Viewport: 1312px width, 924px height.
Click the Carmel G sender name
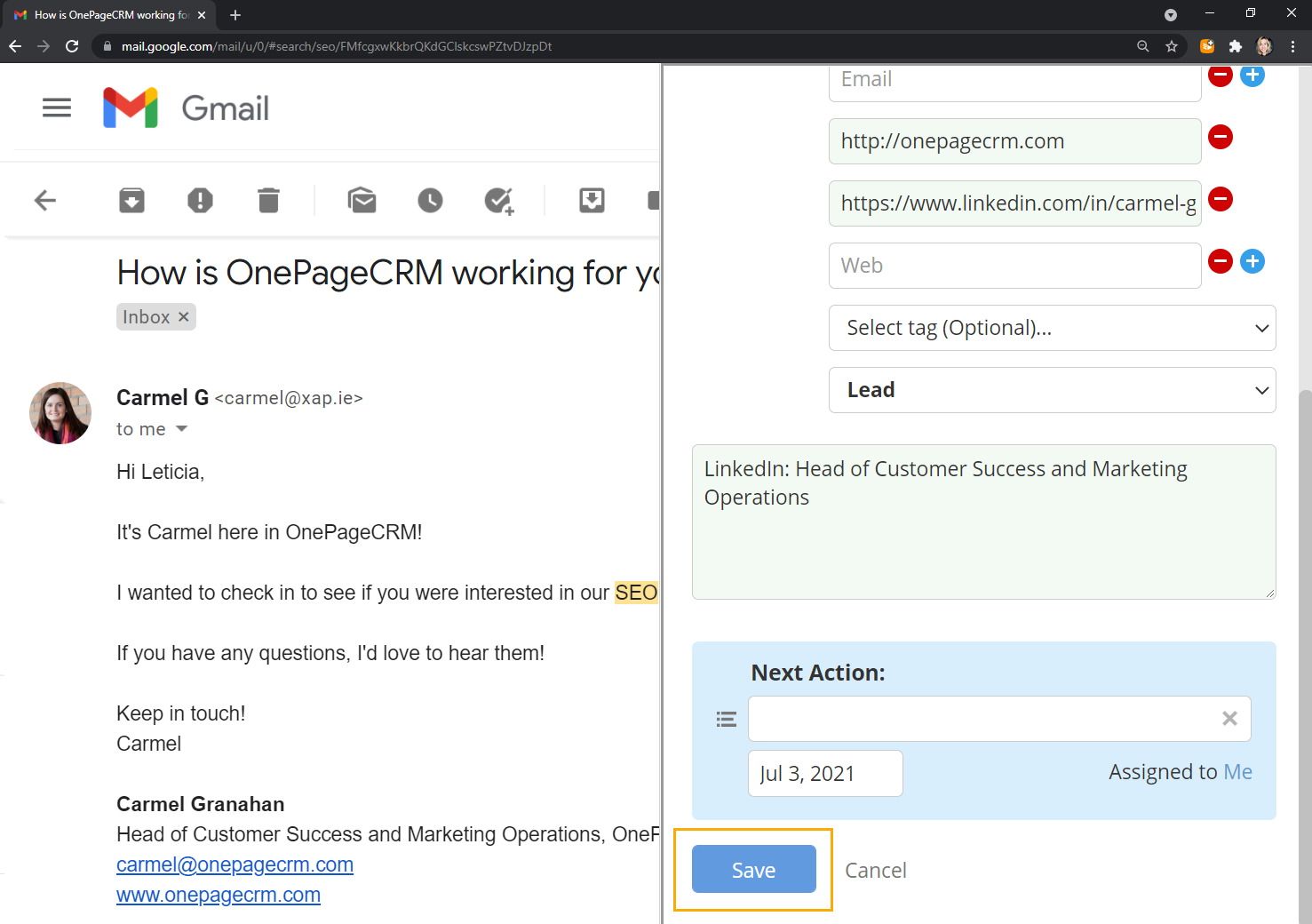click(163, 398)
